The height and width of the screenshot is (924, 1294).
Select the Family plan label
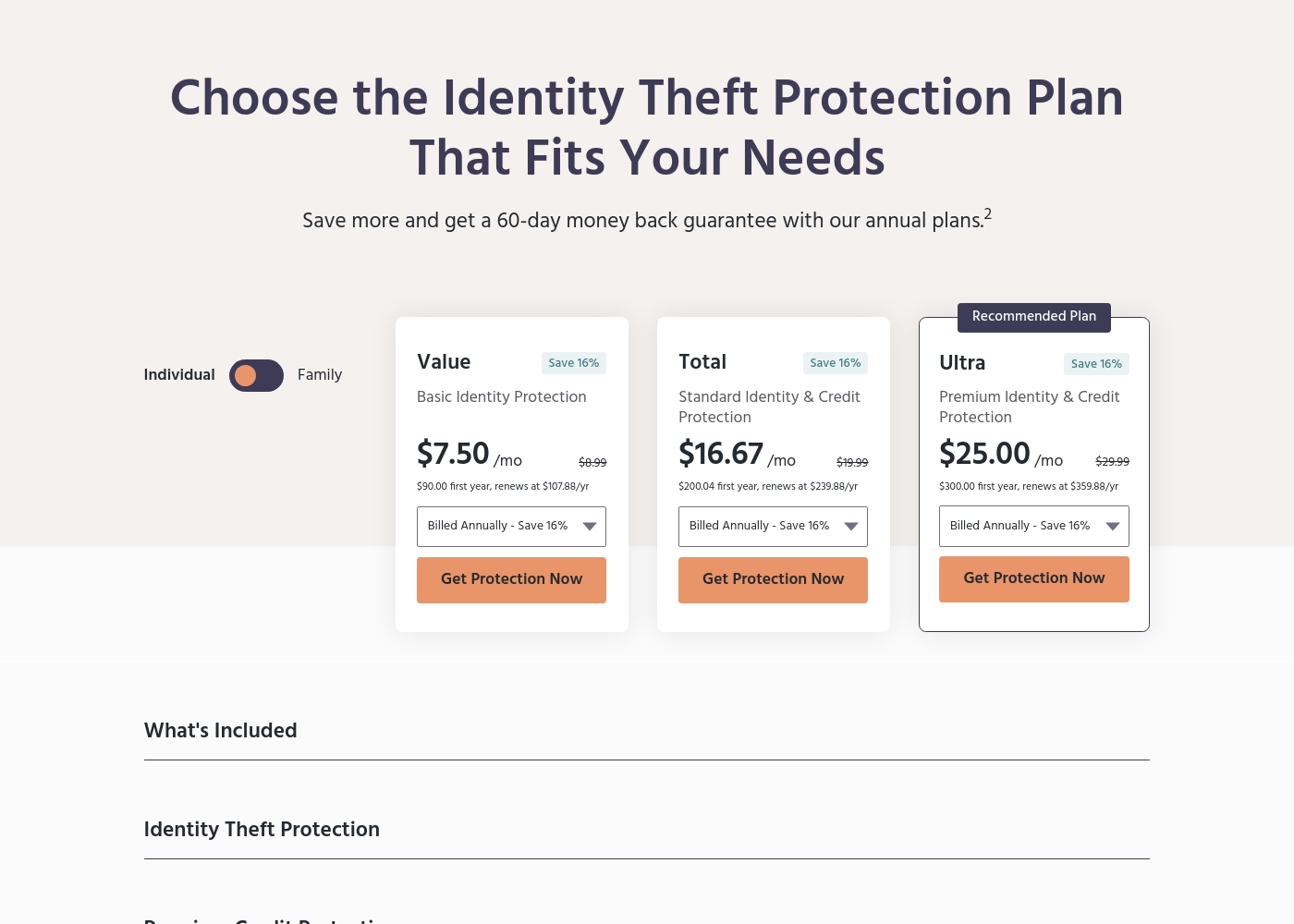(x=320, y=375)
